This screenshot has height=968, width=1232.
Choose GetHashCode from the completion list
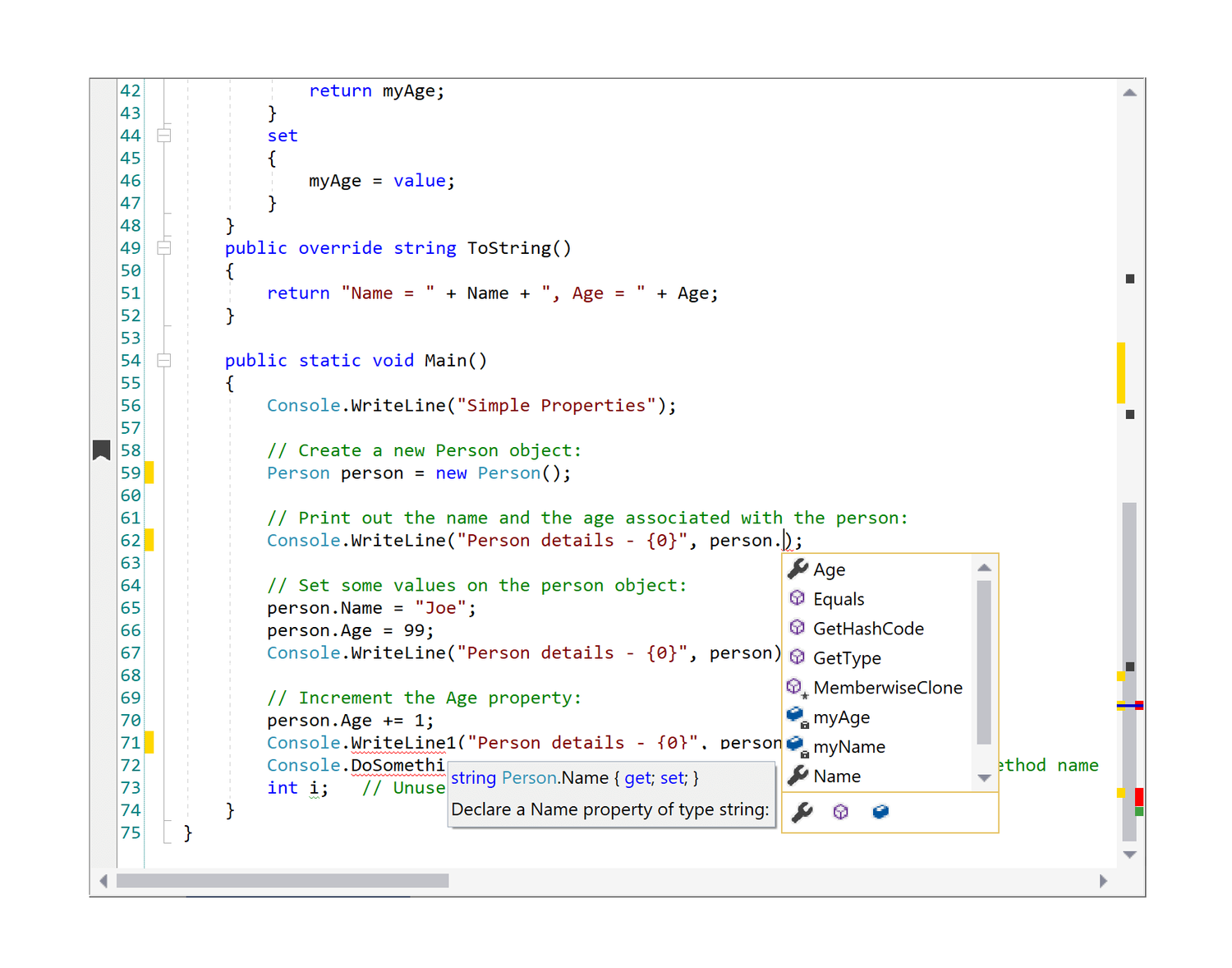pyautogui.click(x=868, y=628)
